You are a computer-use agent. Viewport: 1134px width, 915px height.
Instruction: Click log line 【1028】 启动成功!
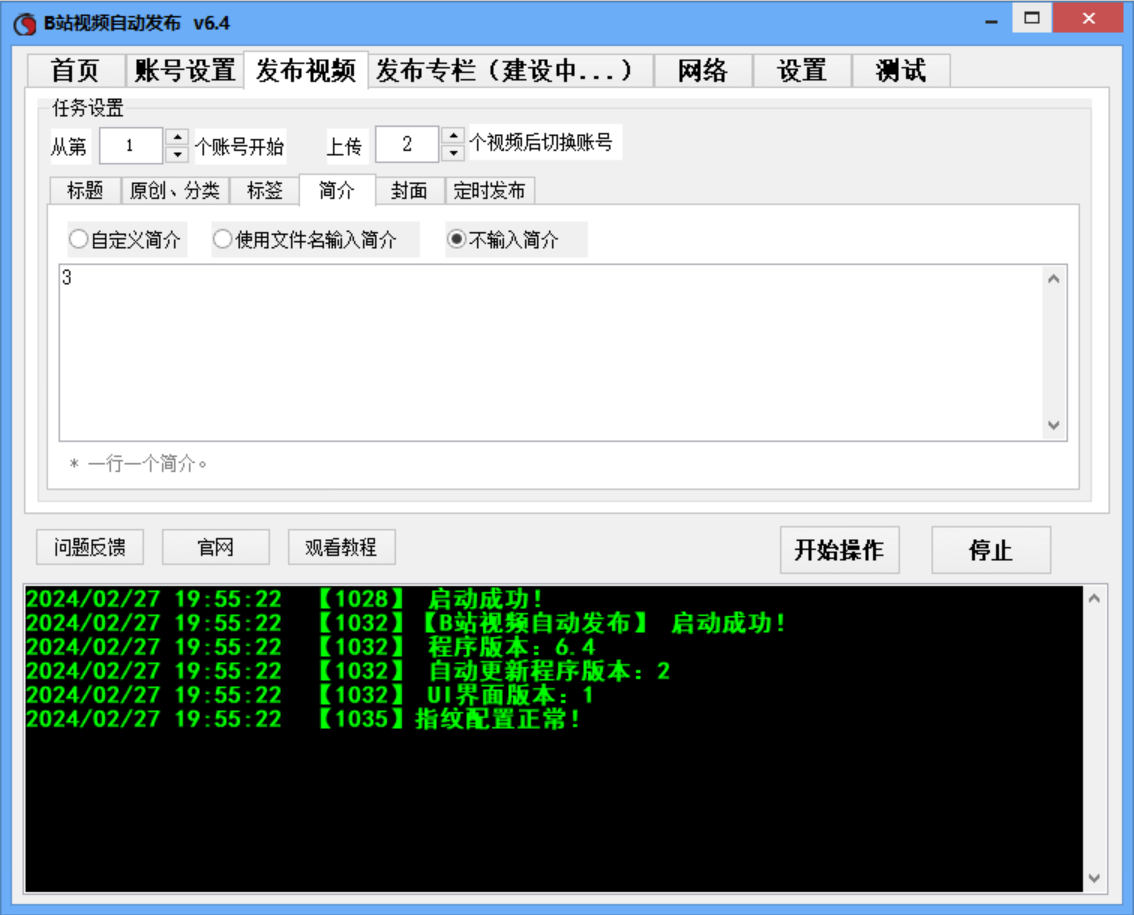coord(284,599)
